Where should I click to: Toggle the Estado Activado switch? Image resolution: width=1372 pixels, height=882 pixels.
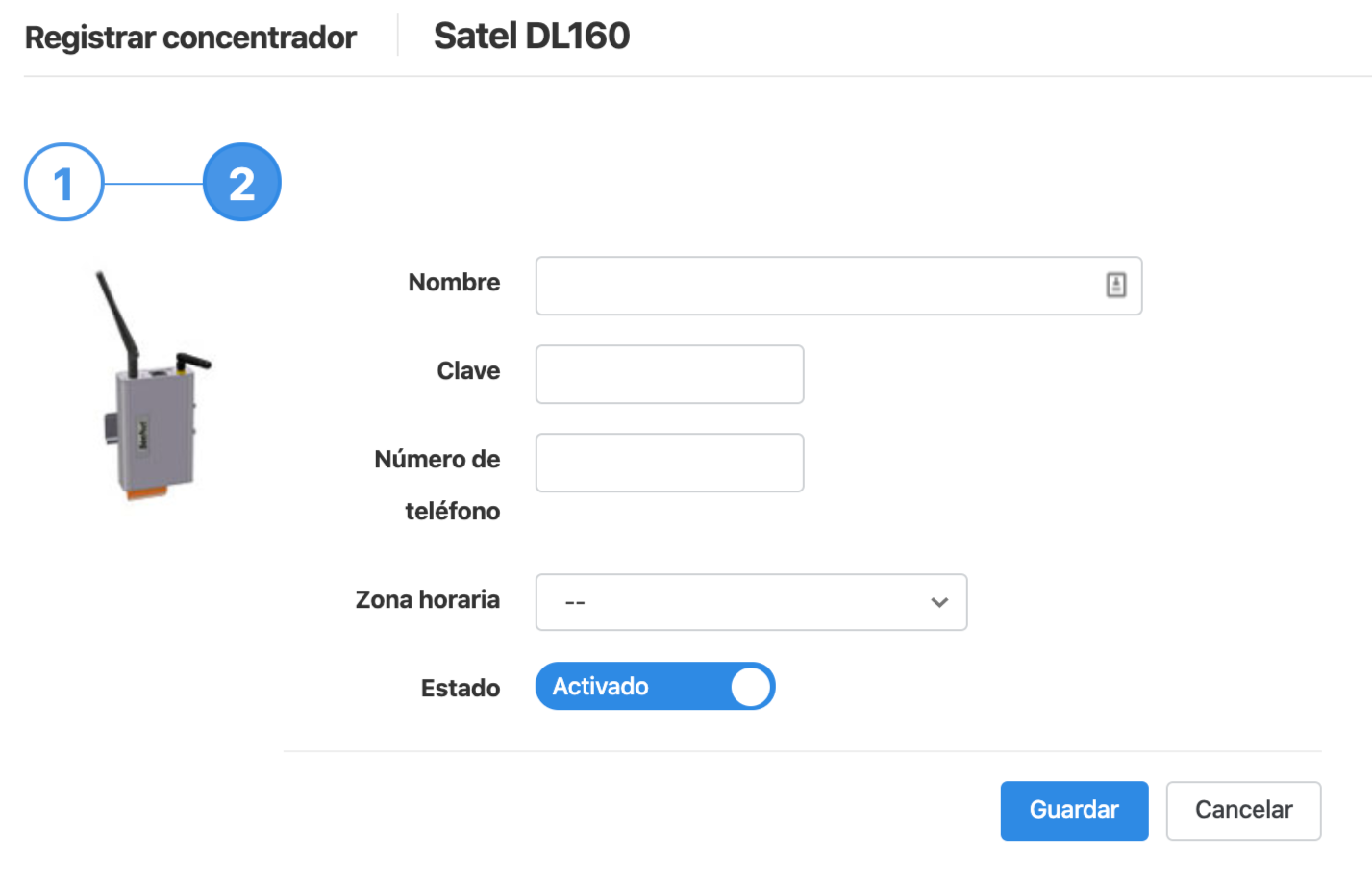coord(655,686)
